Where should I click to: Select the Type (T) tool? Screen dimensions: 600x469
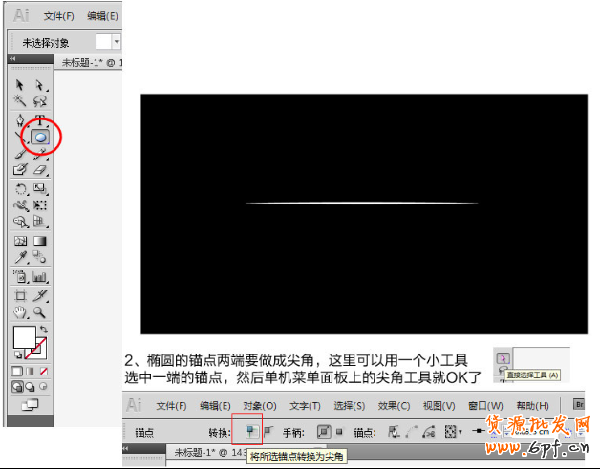(41, 120)
